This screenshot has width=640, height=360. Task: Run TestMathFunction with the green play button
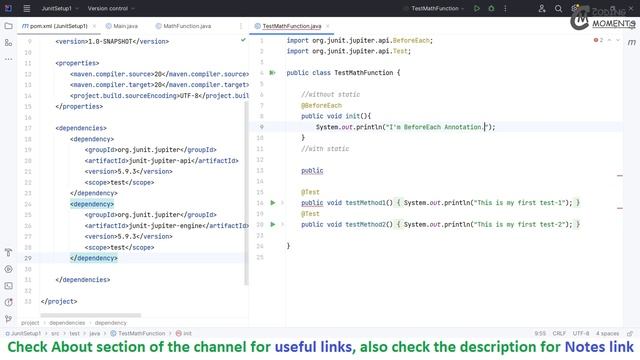point(477,8)
